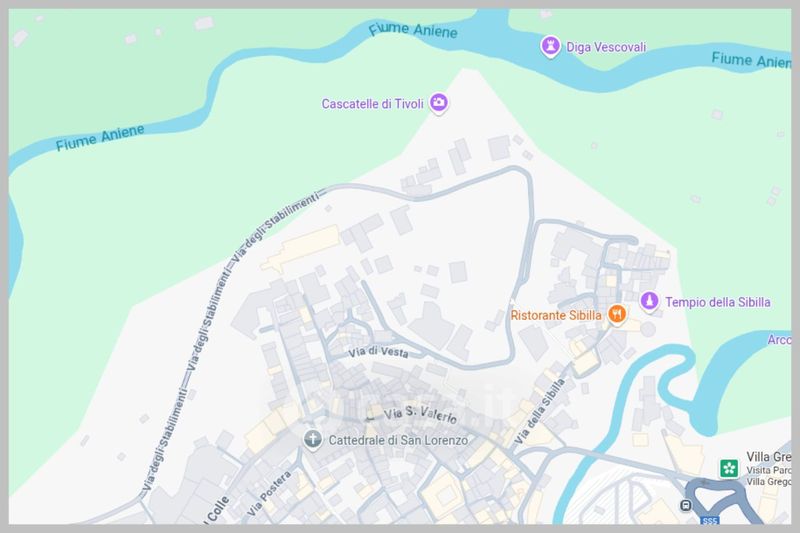Viewport: 800px width, 533px height.
Task: Select the Ristorante Sibilla text label
Action: pos(556,315)
